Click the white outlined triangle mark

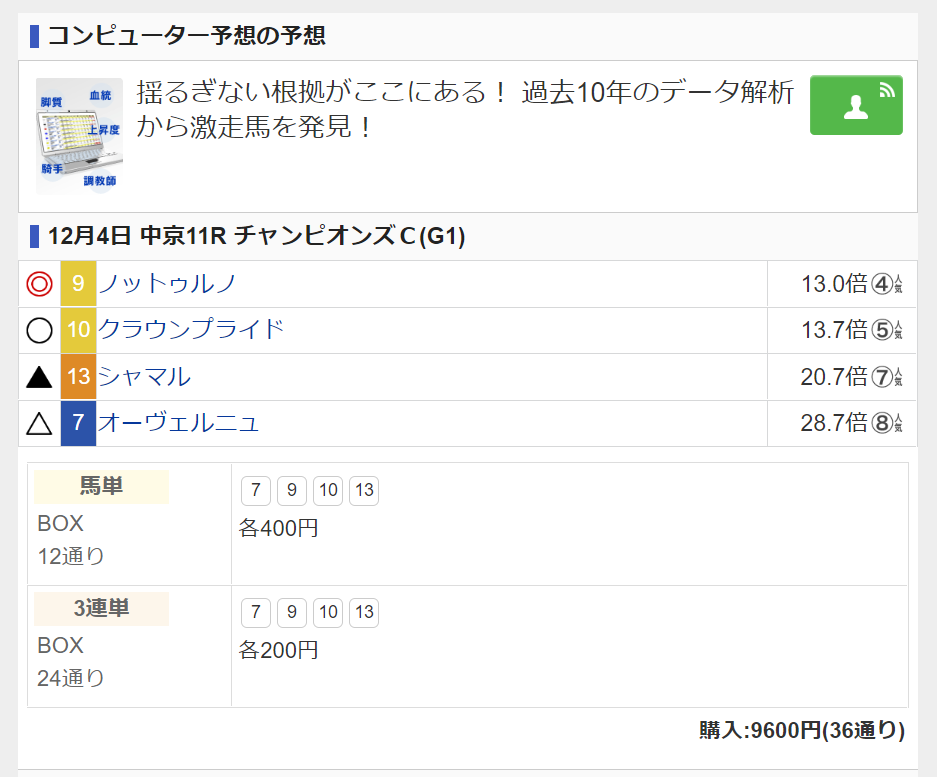(39, 424)
